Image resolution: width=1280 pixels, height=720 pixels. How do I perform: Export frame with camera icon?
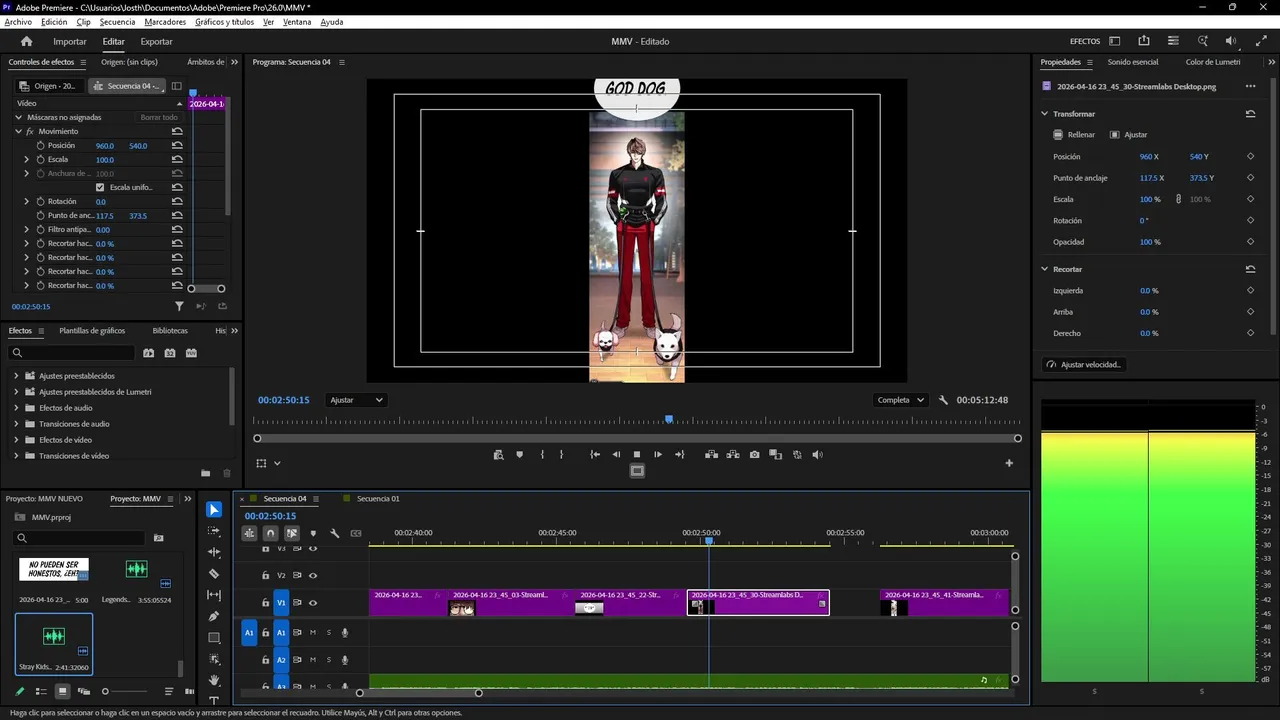pyautogui.click(x=754, y=455)
